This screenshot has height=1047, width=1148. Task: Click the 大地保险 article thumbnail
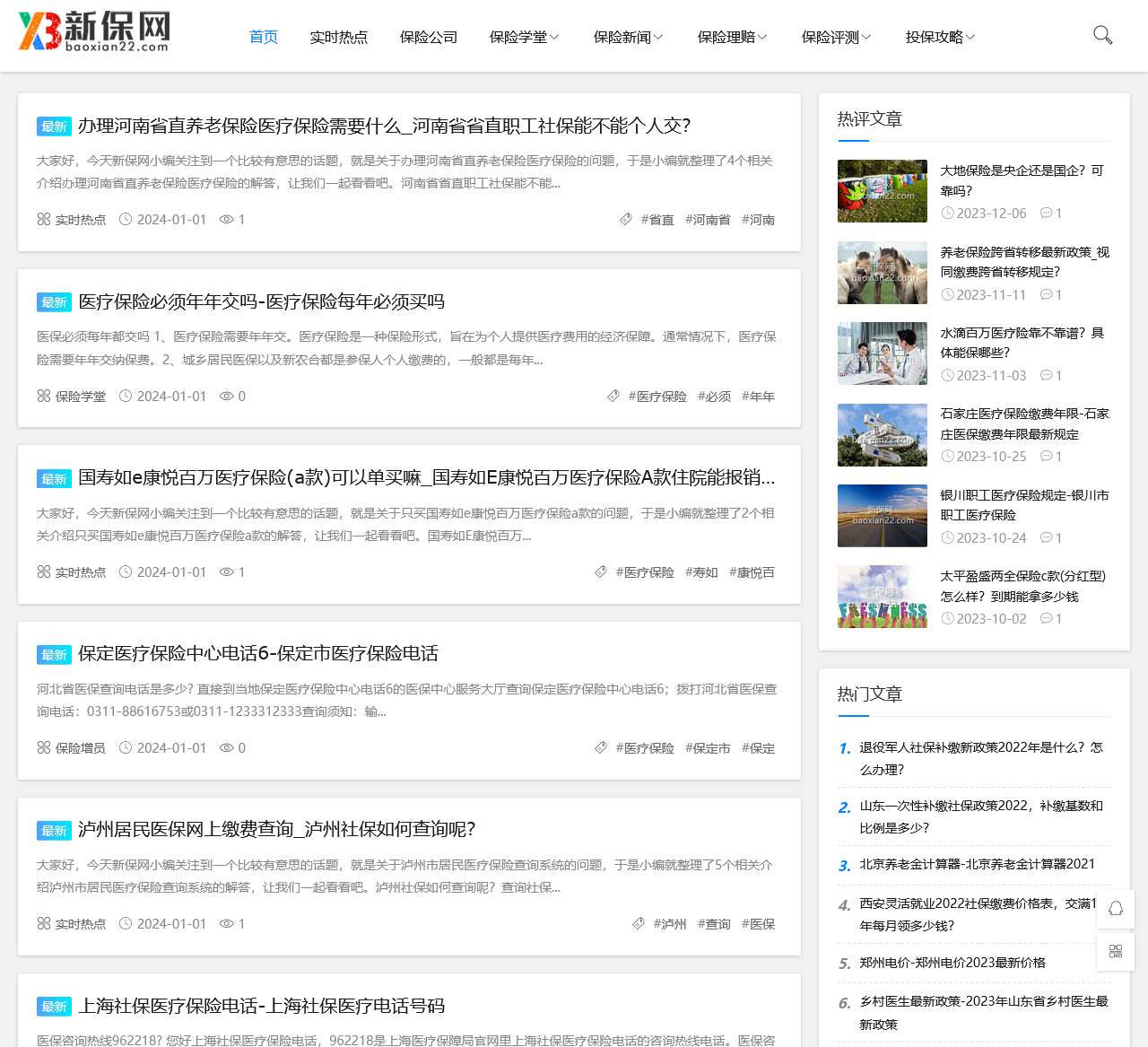(882, 190)
